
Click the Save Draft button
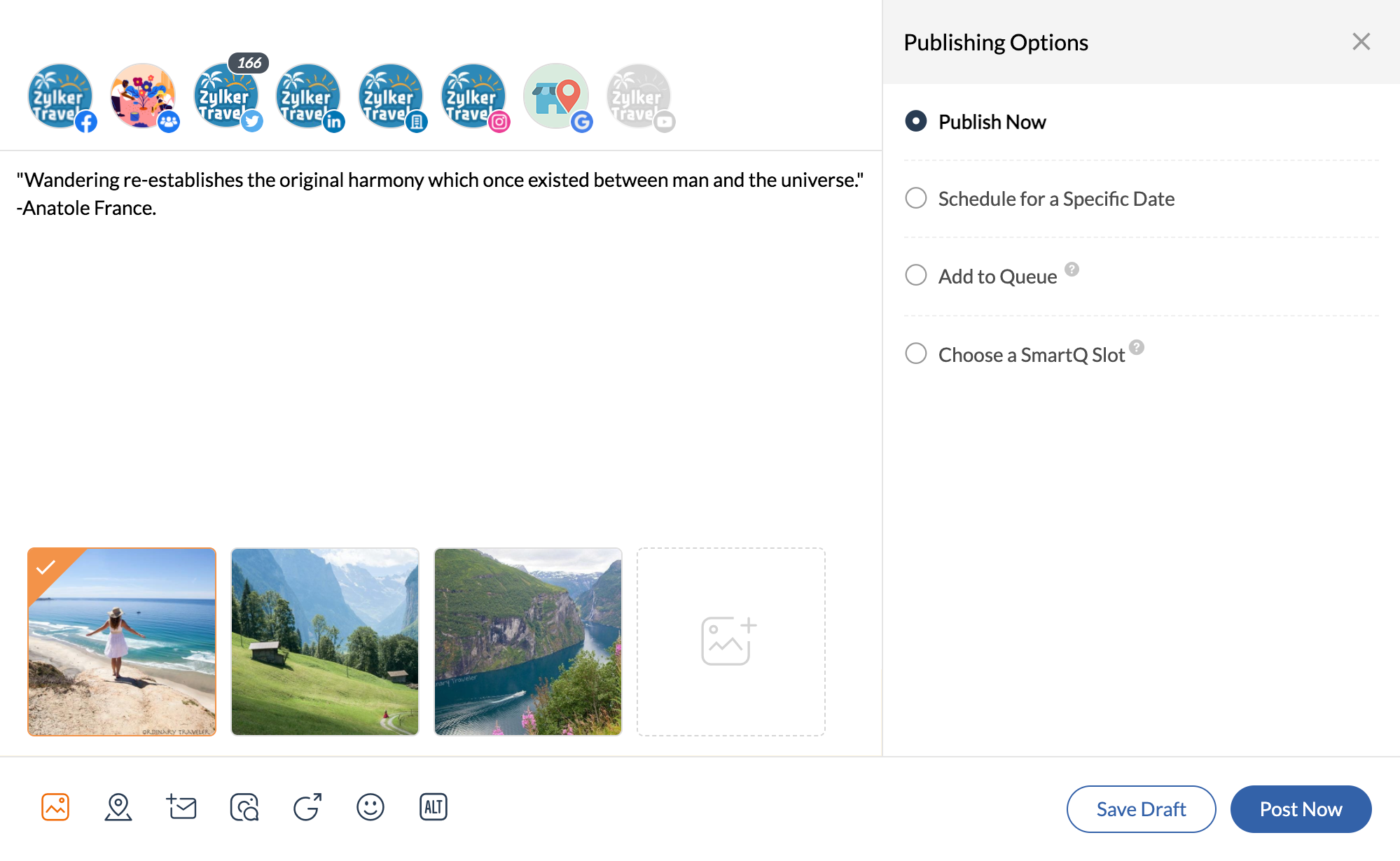[1141, 809]
